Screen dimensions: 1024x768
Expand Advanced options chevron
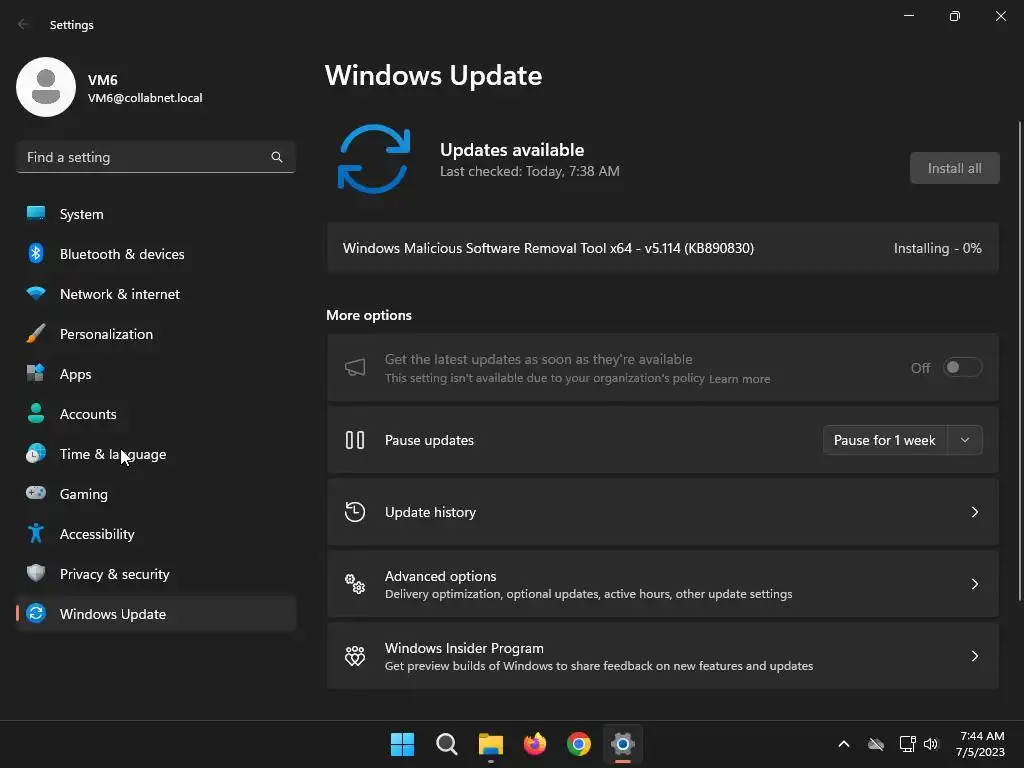click(974, 584)
